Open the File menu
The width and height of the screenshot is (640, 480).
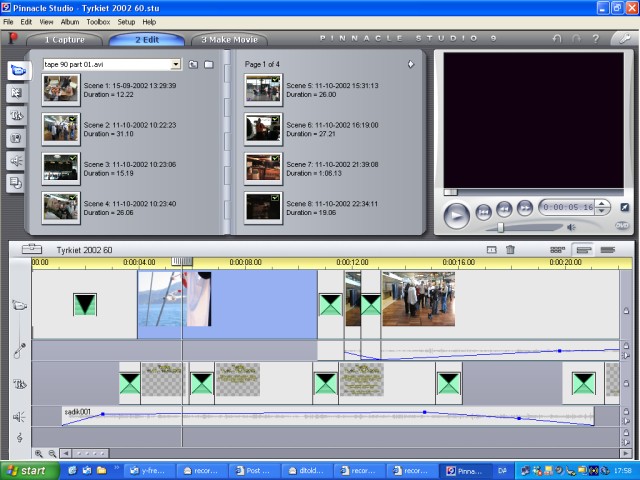click(8, 22)
